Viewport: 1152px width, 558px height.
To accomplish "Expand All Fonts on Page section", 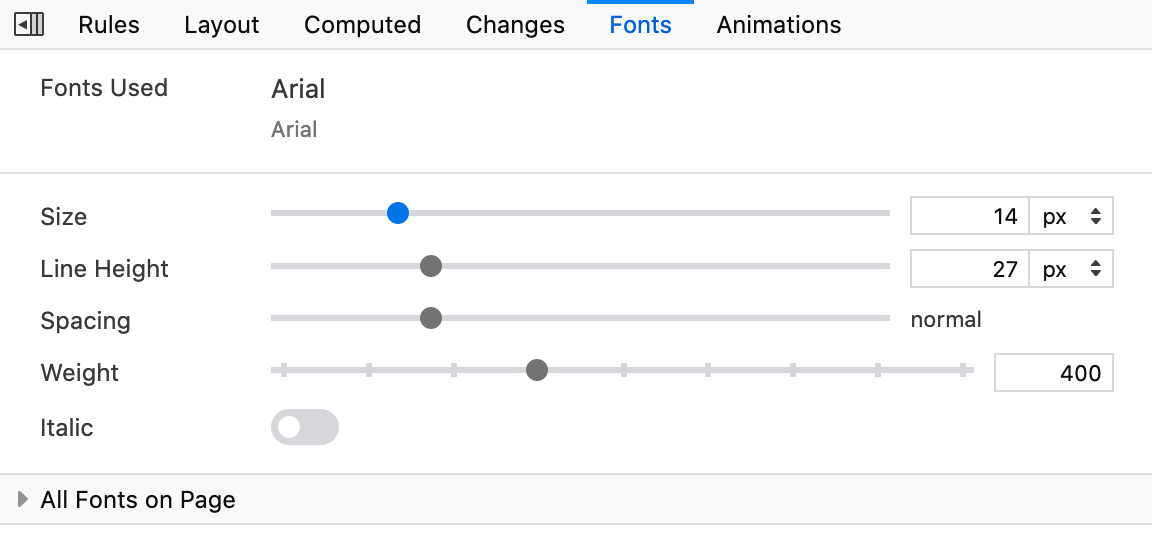I will (23, 499).
